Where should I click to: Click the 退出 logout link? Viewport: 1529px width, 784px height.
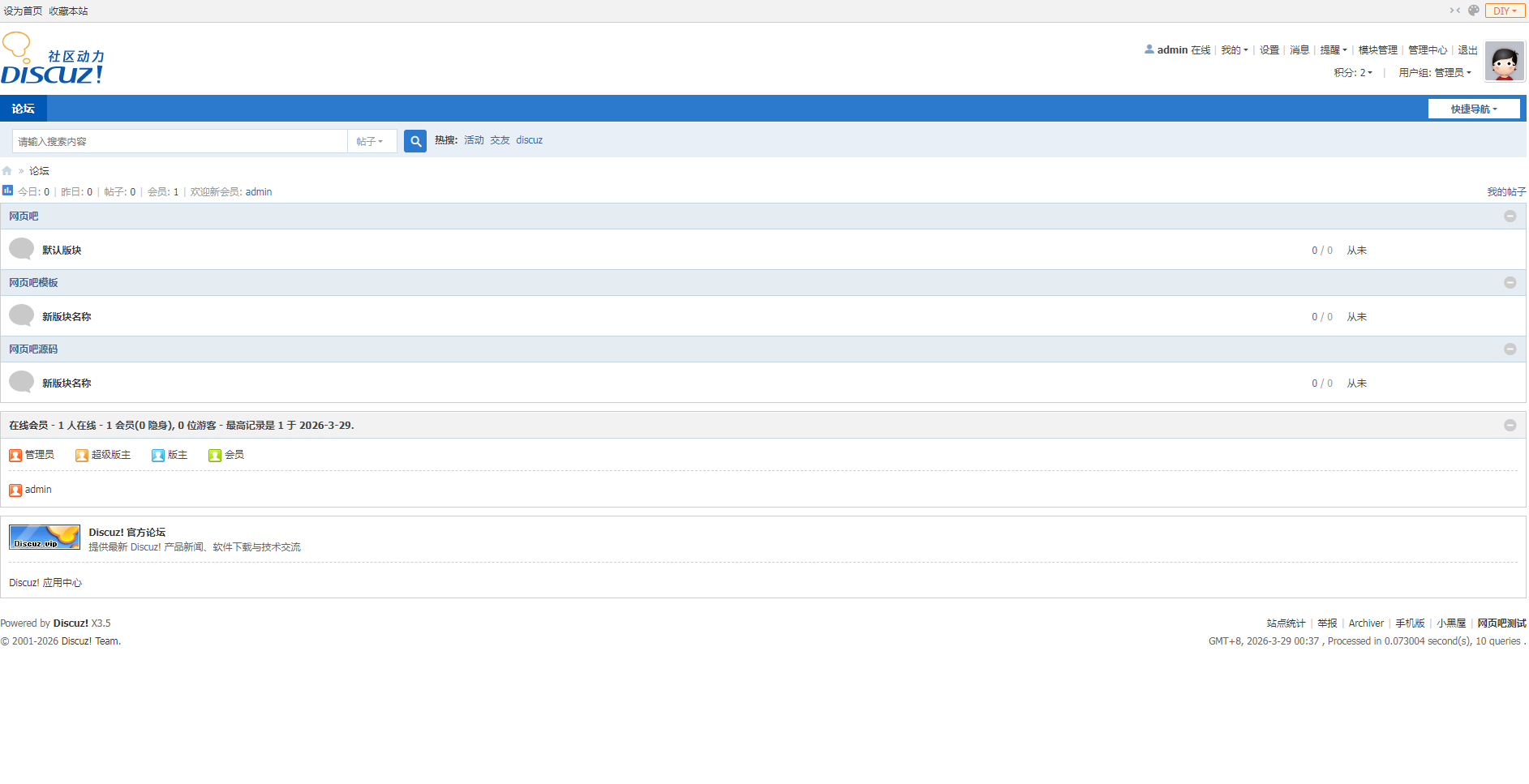pos(1467,50)
